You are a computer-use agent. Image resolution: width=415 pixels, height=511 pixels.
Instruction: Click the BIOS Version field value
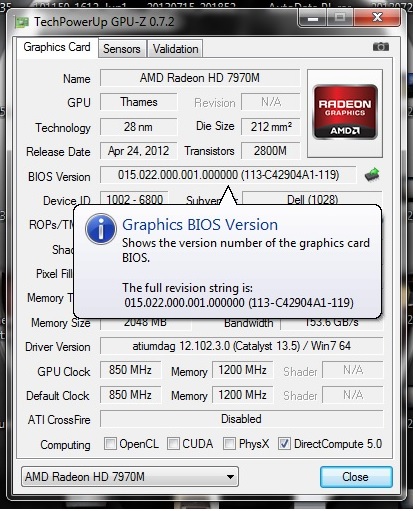pyautogui.click(x=228, y=175)
